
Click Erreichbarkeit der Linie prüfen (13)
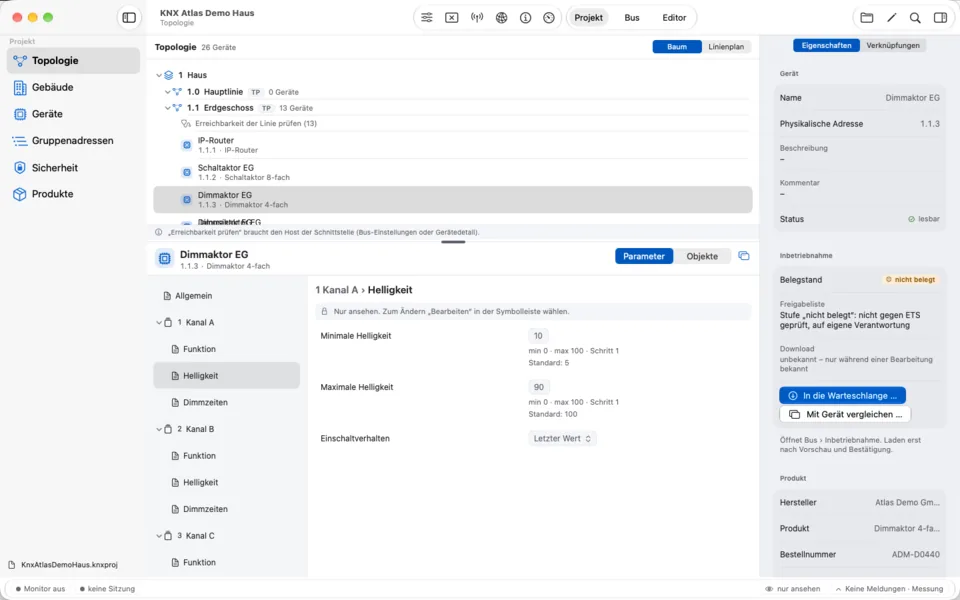click(255, 124)
